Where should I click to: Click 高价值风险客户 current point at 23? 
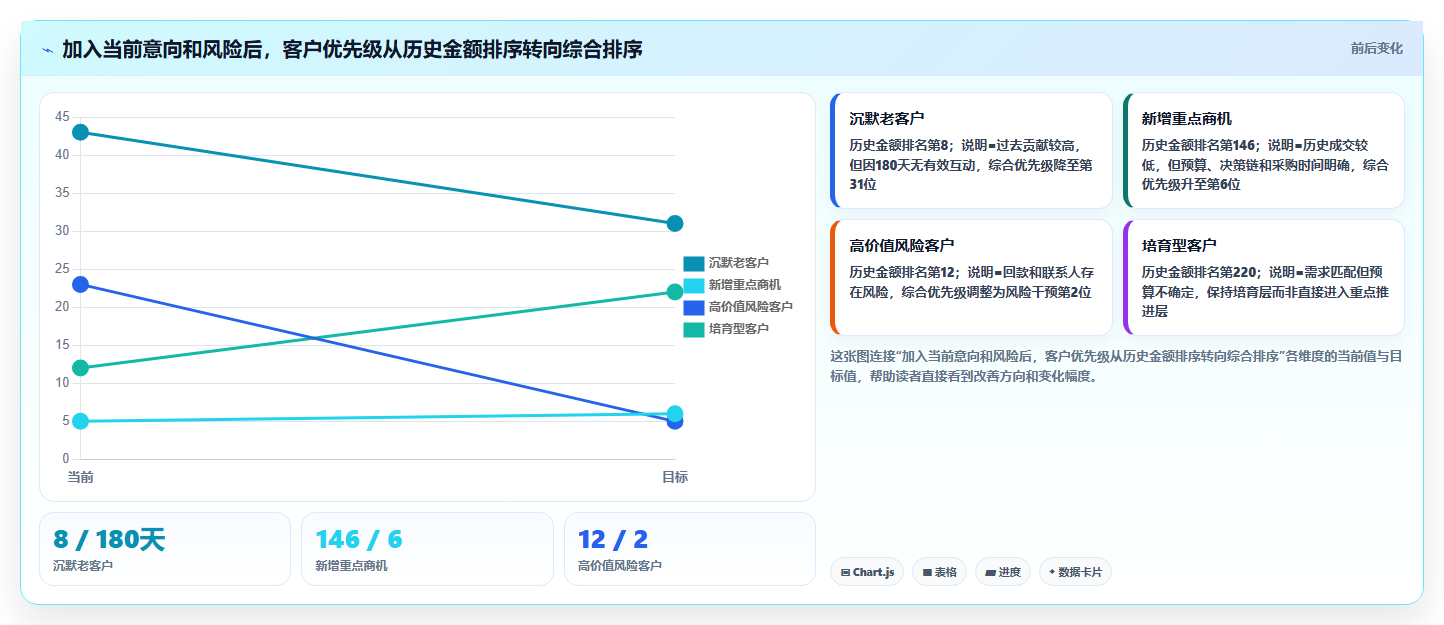81,284
